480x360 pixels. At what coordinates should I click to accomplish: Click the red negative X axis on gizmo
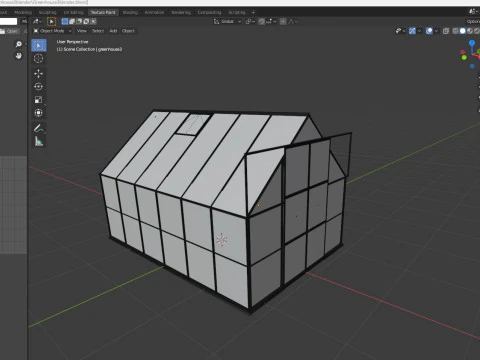[x=463, y=52]
